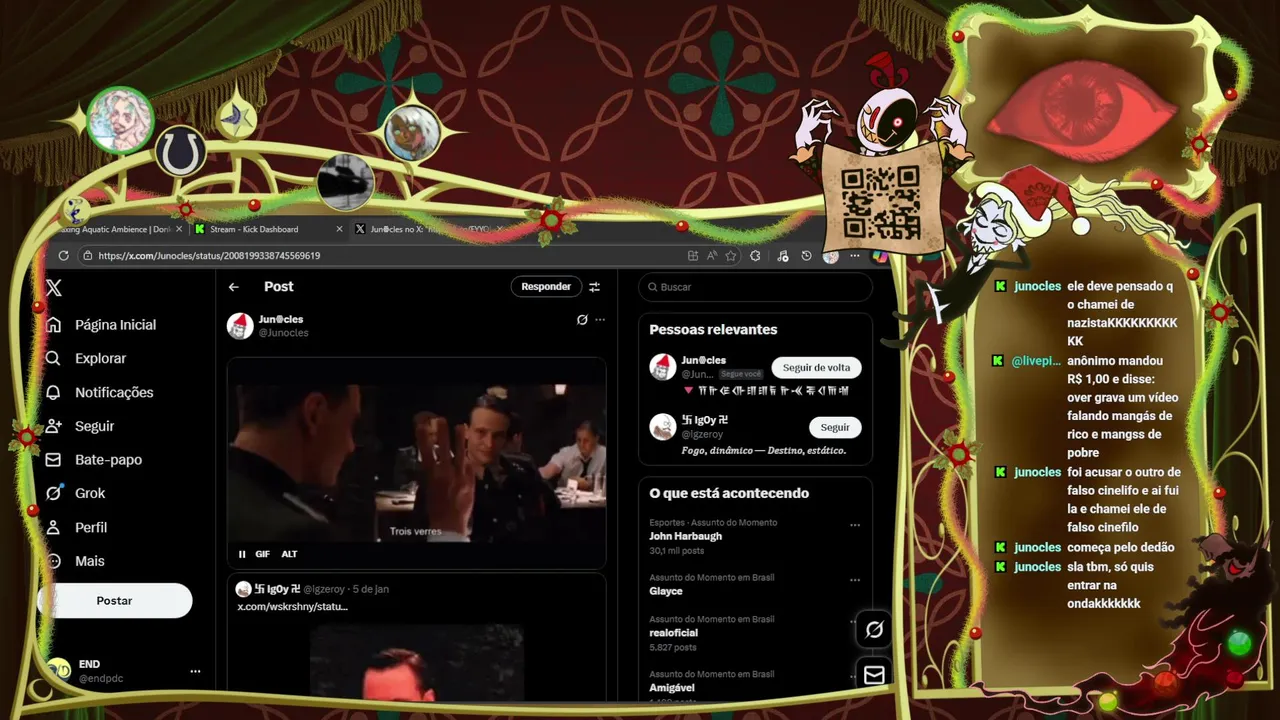Click the horseshoe overlay circle icon
The image size is (1280, 720).
(180, 152)
